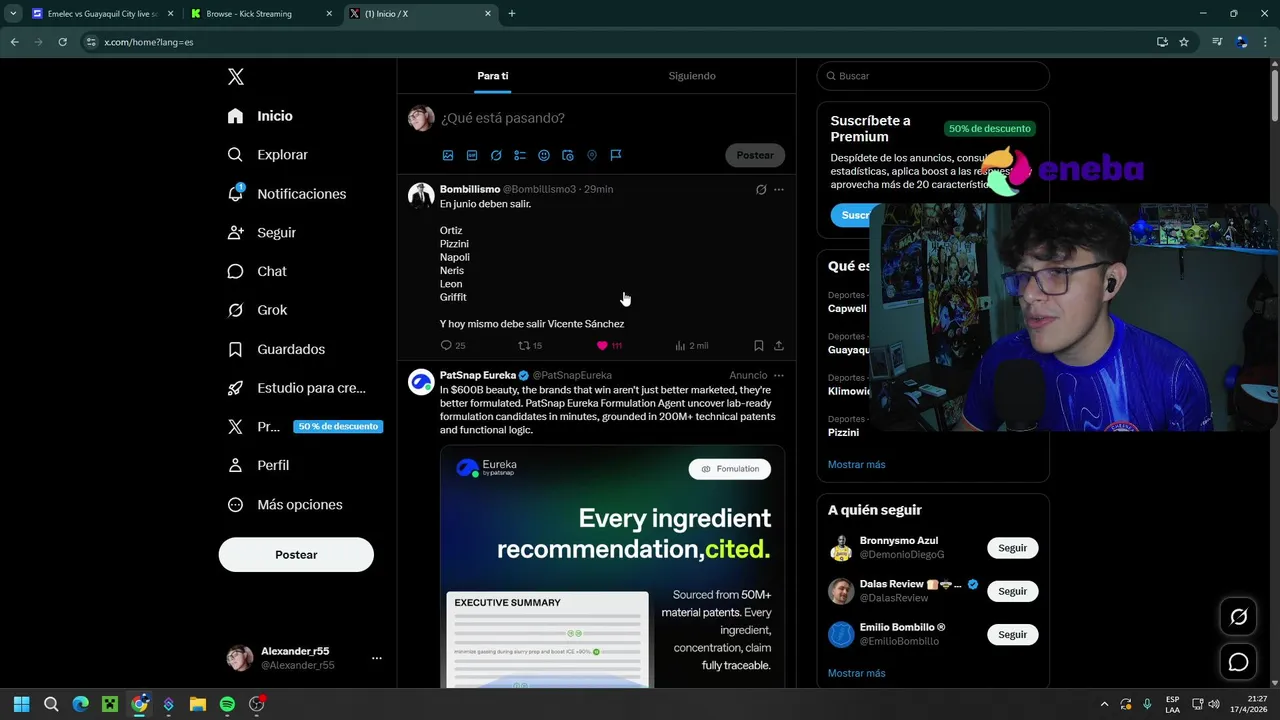Open Notificaciones in sidebar
This screenshot has height=720, width=1280.
point(286,194)
